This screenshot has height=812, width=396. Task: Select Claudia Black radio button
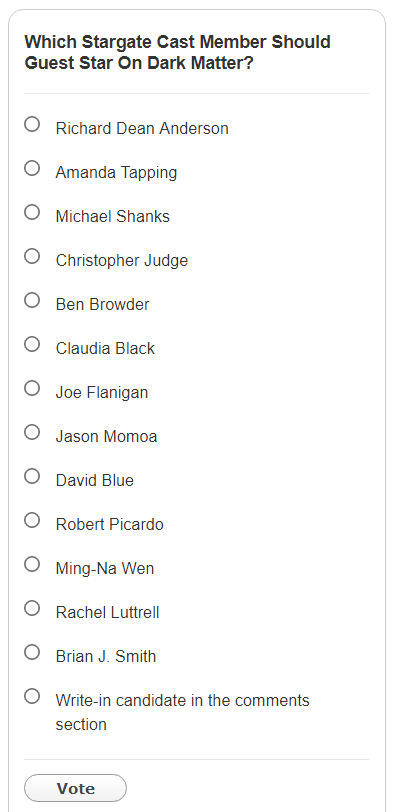coord(32,344)
